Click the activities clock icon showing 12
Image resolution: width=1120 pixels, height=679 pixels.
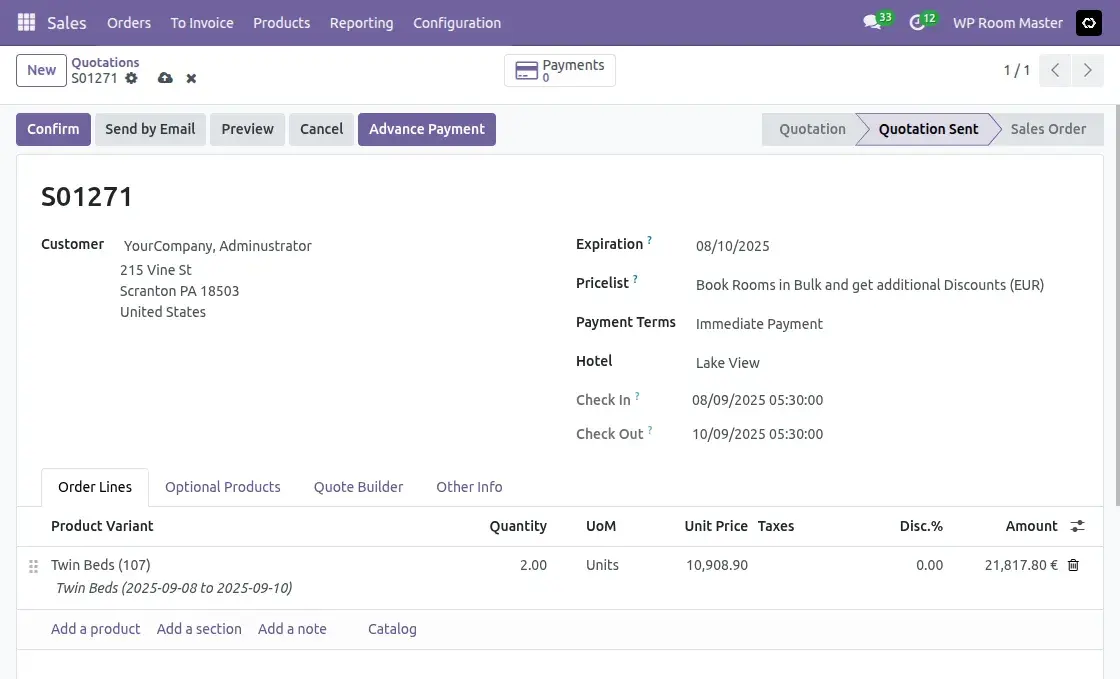tap(915, 22)
